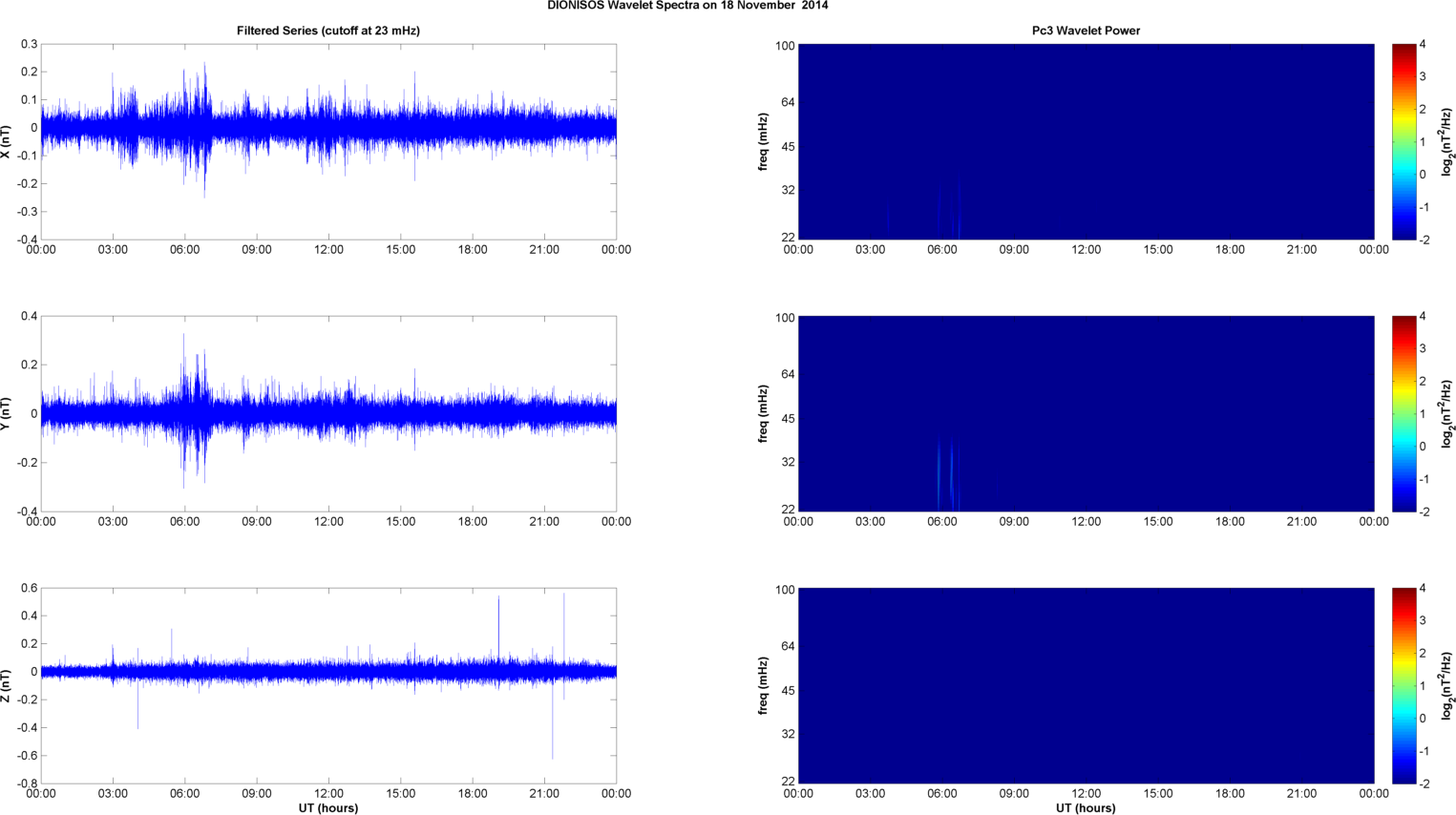Click 'freq (mHz)' label of the Z wavelet plot
Viewport: 1456px width, 815px height.
tap(764, 685)
